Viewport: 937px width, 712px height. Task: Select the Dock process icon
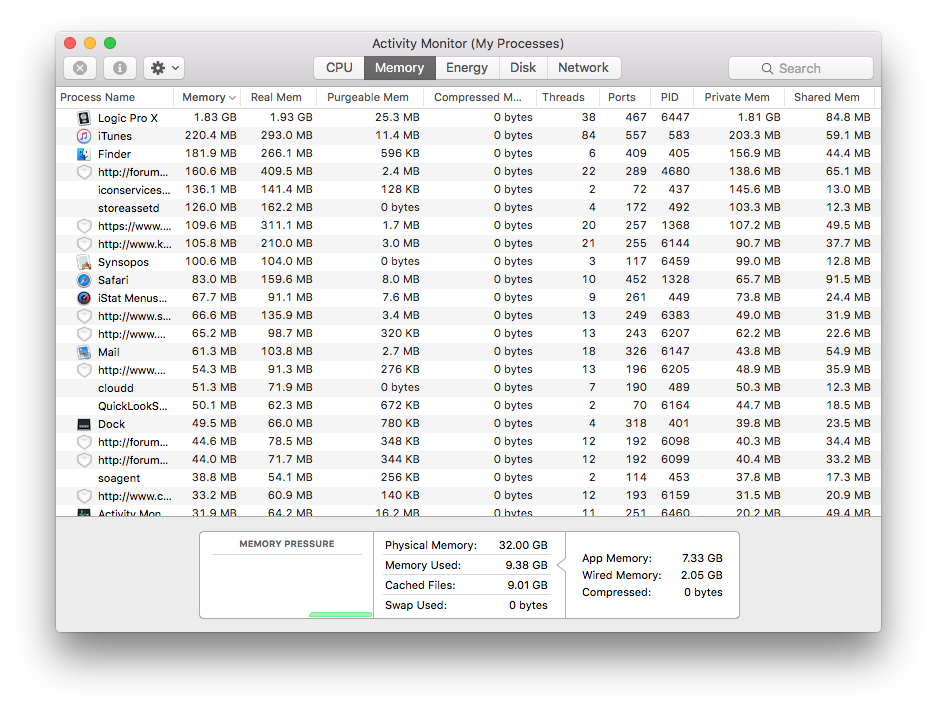click(84, 424)
